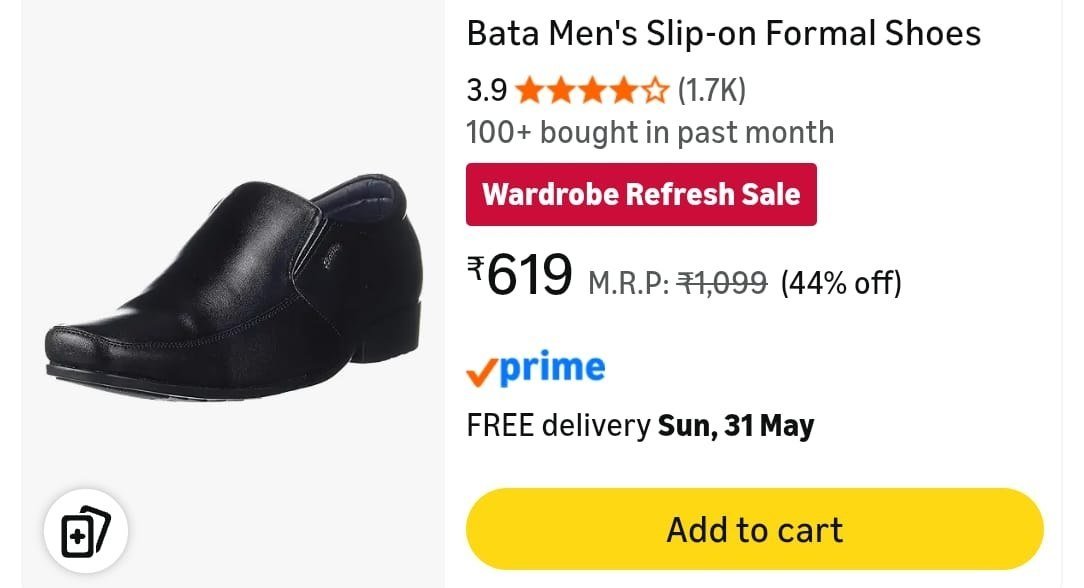1084x588 pixels.
Task: Click the third orange rating star
Action: click(x=592, y=91)
